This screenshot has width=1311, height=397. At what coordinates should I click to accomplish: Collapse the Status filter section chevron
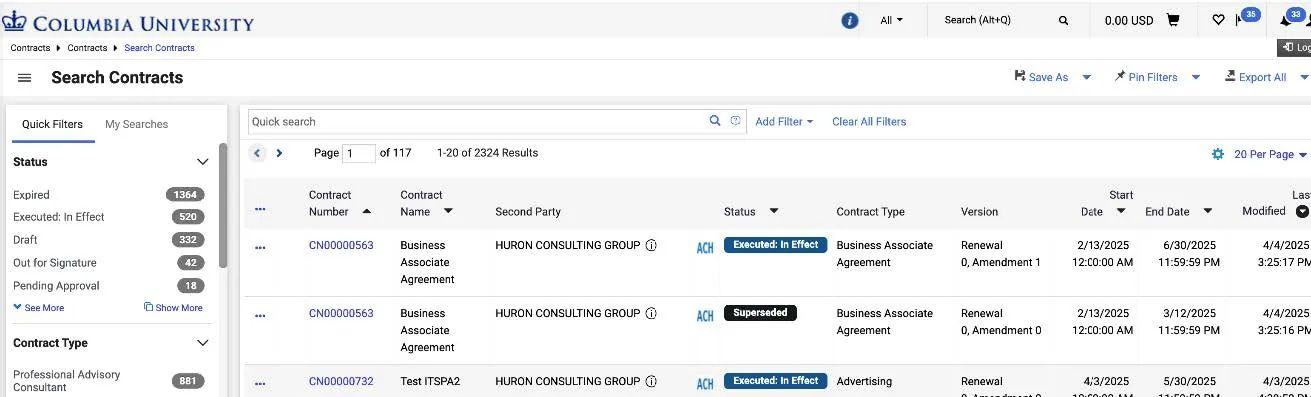tap(202, 162)
